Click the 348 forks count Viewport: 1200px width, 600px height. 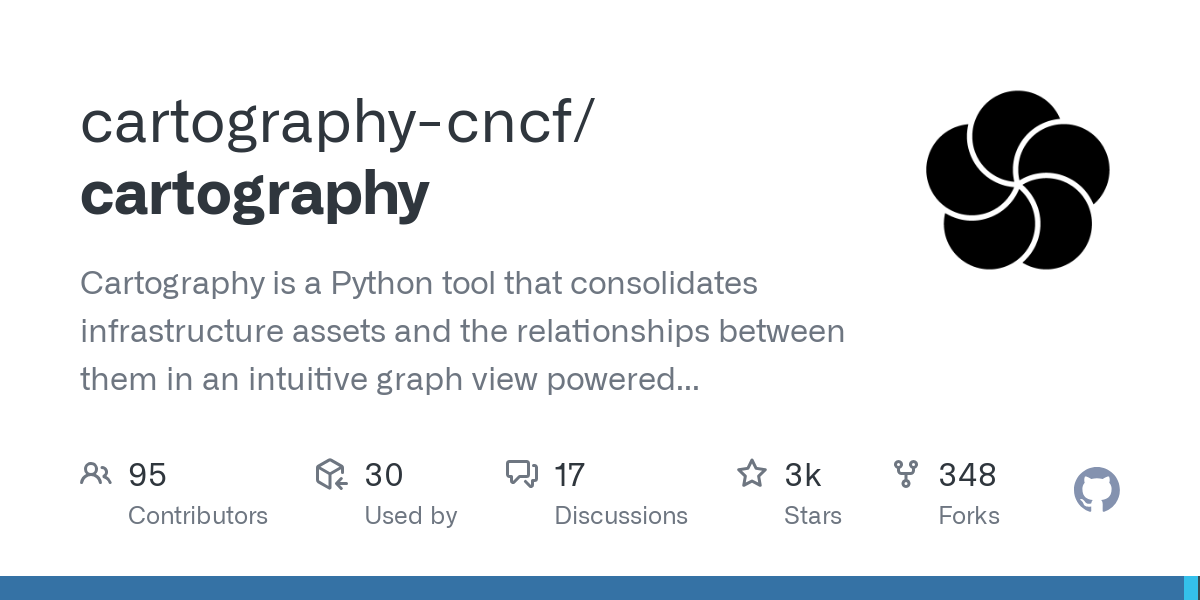pyautogui.click(x=967, y=475)
